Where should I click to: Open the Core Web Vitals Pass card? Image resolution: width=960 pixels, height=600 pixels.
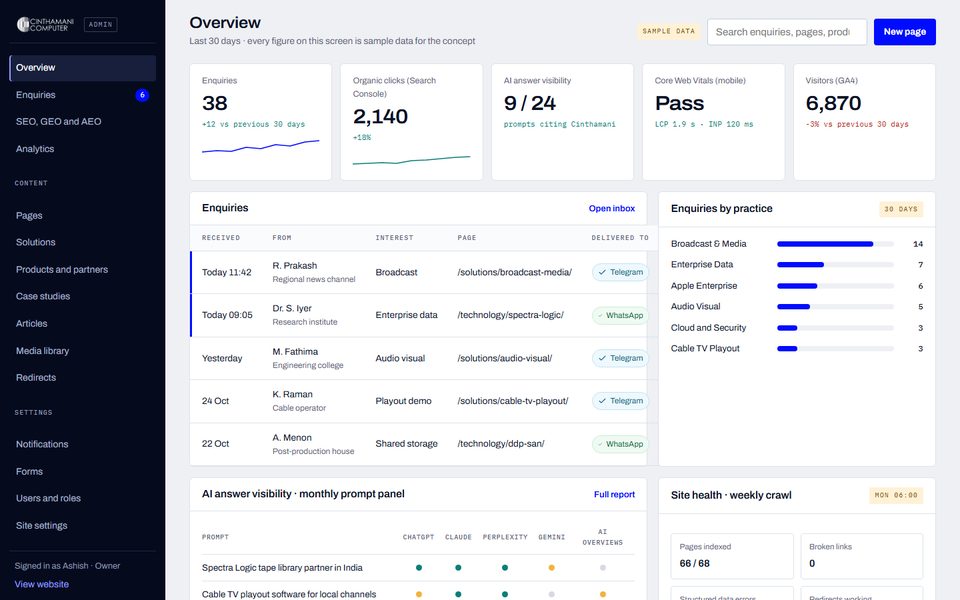coord(713,122)
